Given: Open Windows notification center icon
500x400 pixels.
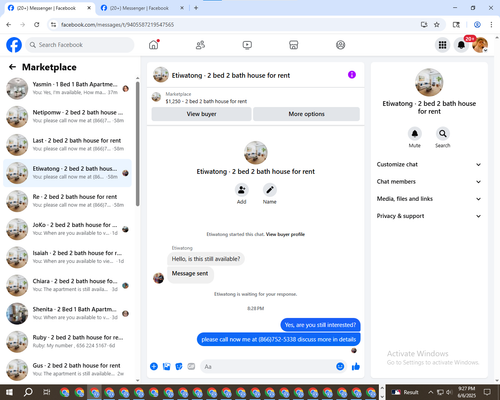Looking at the screenshot, I should [487, 392].
